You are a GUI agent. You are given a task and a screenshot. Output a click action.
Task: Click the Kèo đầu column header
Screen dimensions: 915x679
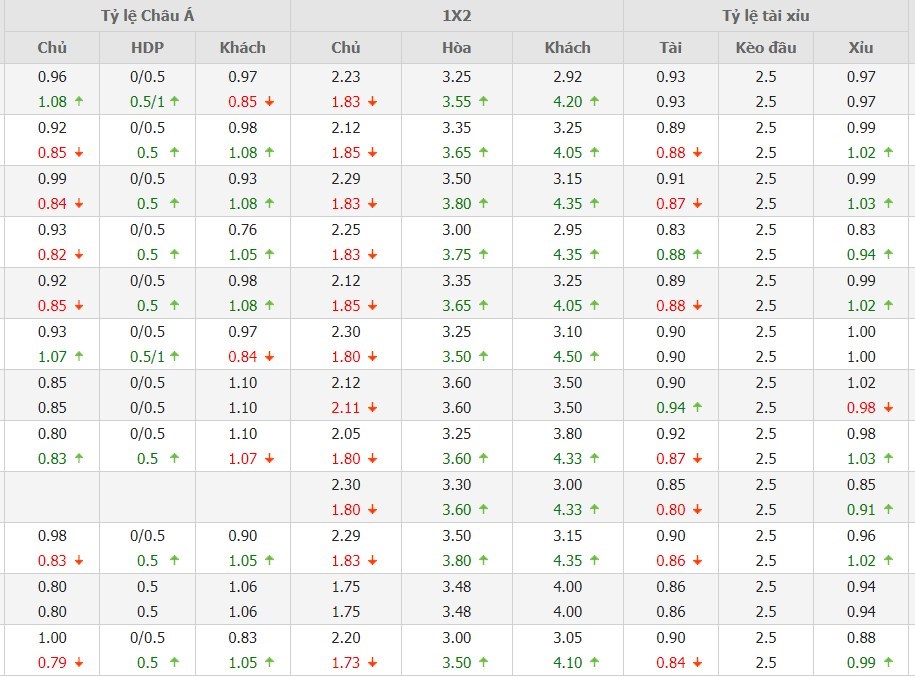(765, 47)
